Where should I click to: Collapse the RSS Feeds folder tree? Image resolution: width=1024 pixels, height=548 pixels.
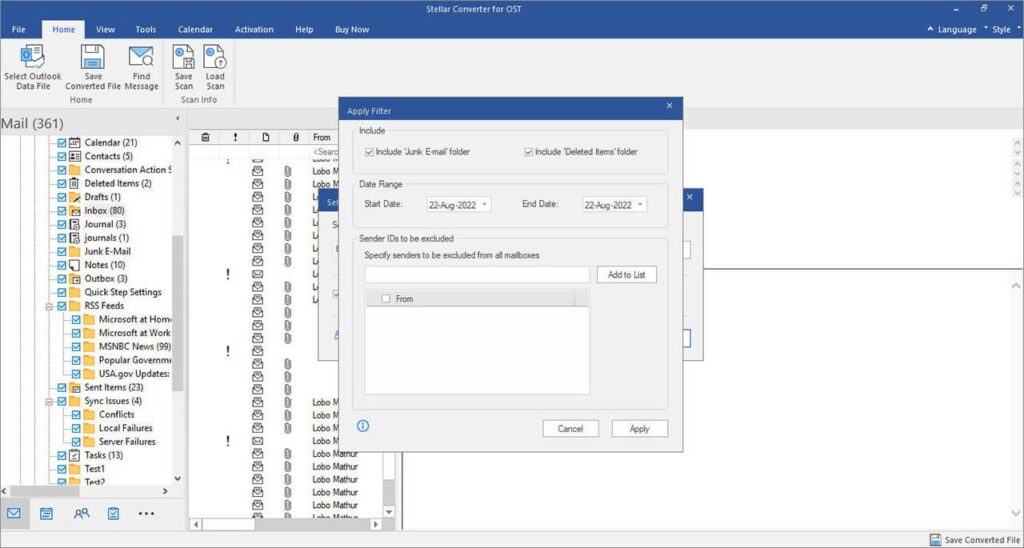pos(48,306)
